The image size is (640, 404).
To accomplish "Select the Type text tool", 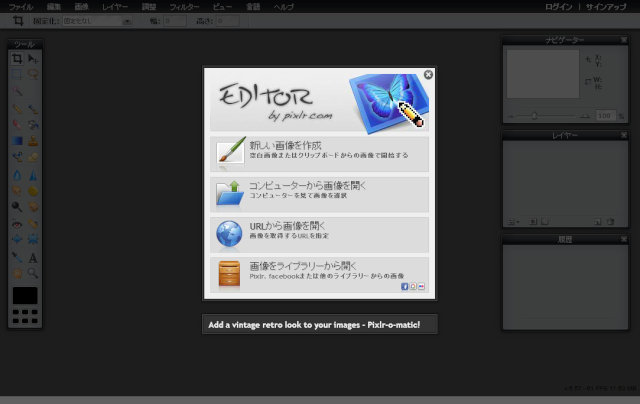I will (x=33, y=257).
